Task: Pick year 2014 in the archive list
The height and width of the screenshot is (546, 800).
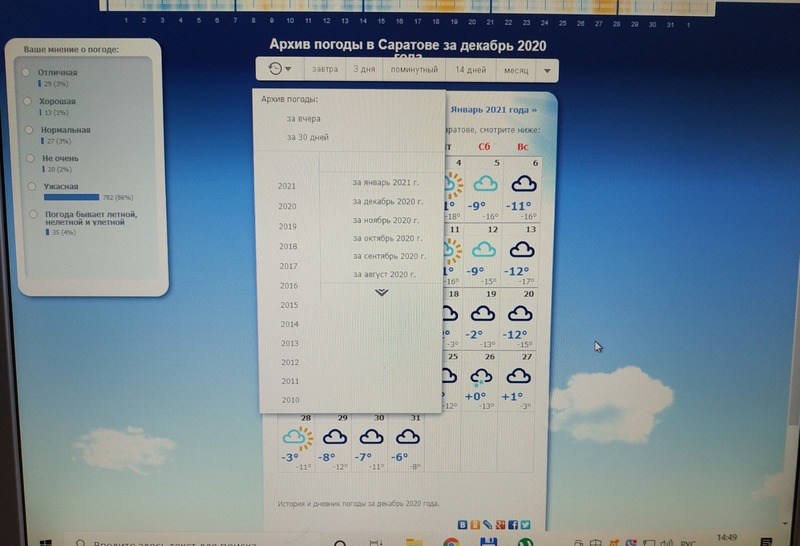Action: point(289,324)
